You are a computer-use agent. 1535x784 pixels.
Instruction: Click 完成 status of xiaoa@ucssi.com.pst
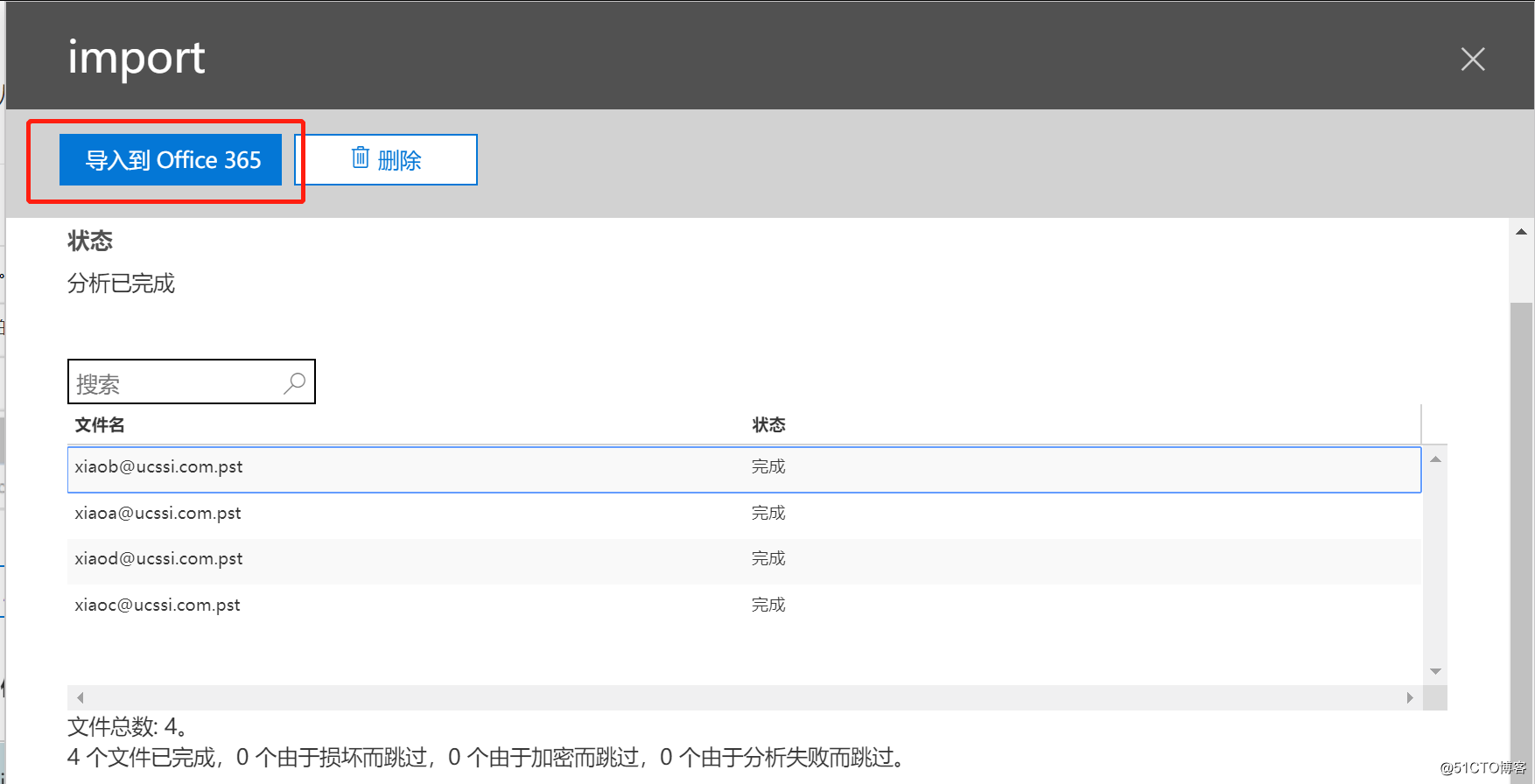click(x=768, y=514)
